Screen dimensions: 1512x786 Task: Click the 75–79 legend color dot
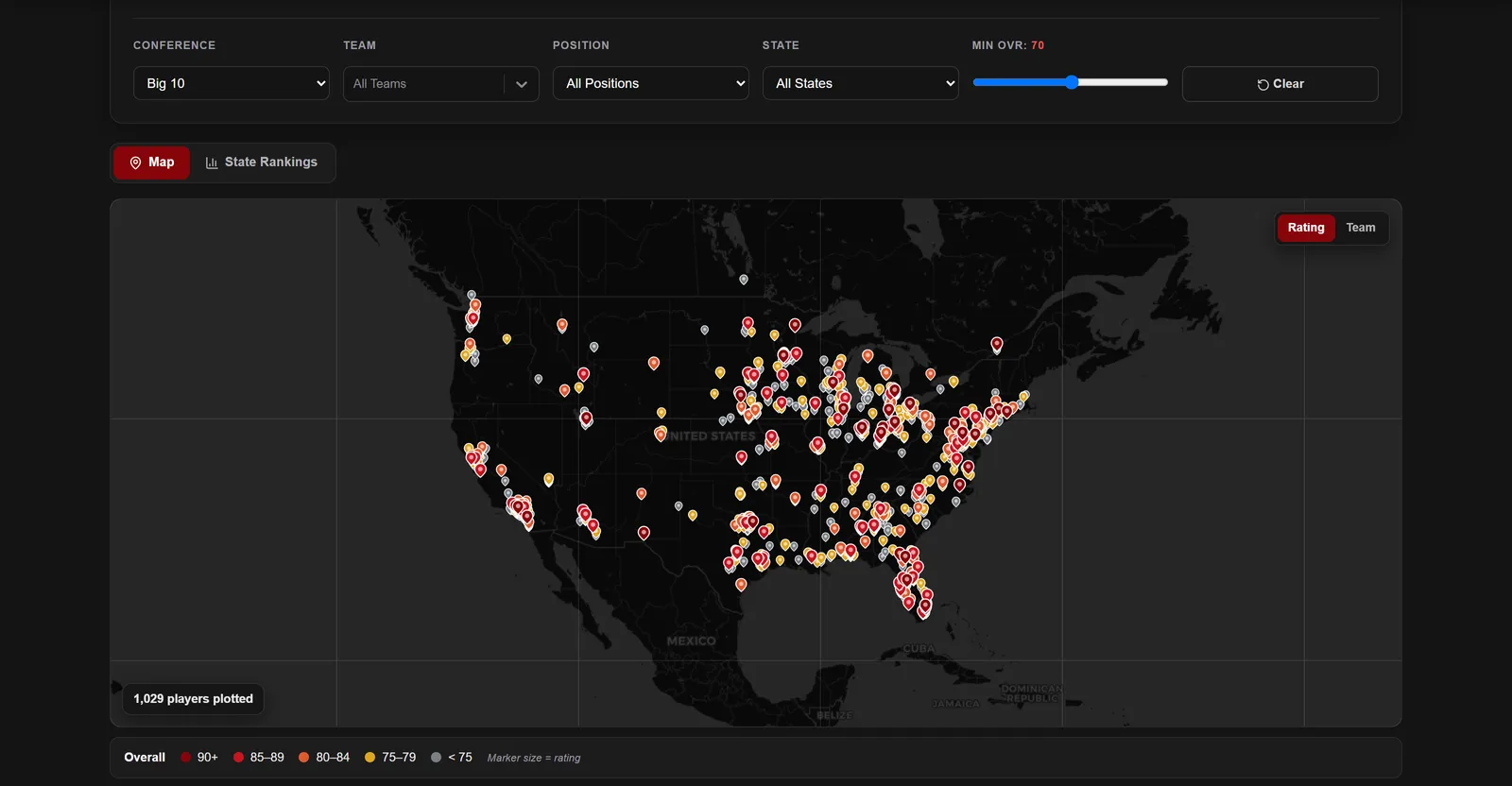370,758
